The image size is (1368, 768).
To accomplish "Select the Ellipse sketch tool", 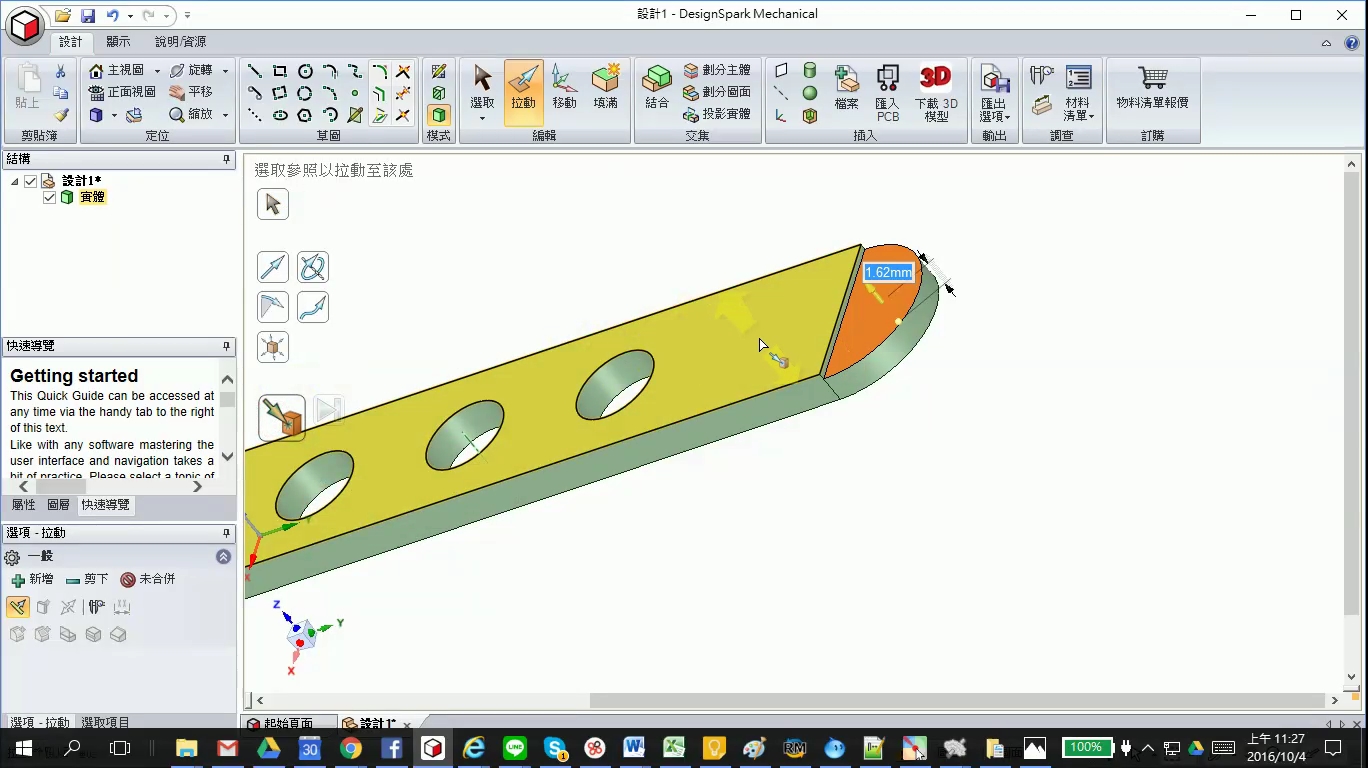I will [x=280, y=115].
